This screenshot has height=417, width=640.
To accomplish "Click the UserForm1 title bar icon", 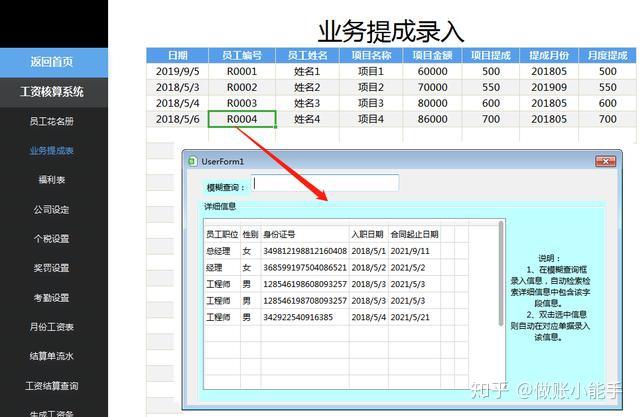I will pos(192,162).
